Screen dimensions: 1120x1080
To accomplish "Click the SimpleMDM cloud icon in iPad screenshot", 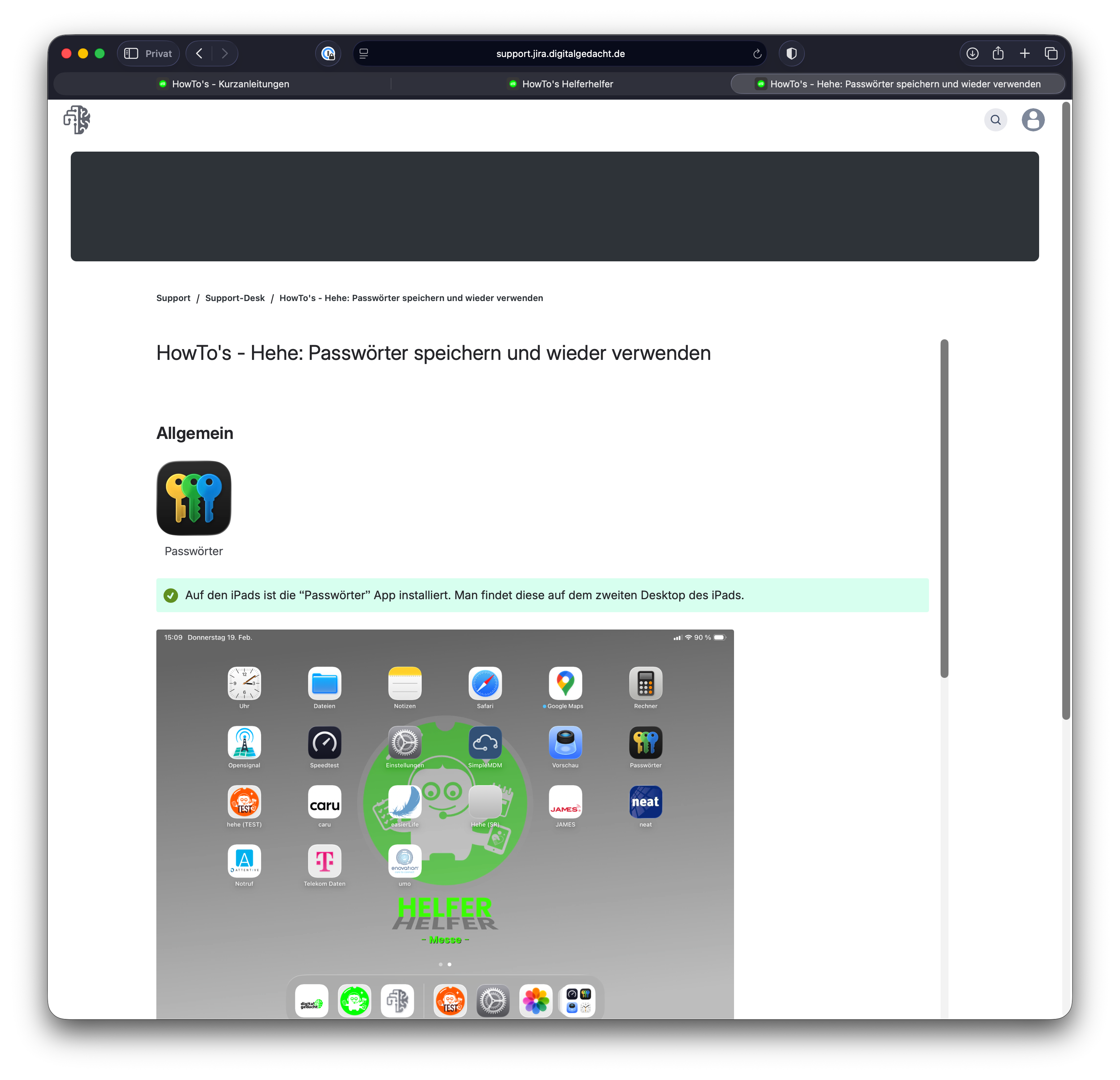I will click(485, 742).
